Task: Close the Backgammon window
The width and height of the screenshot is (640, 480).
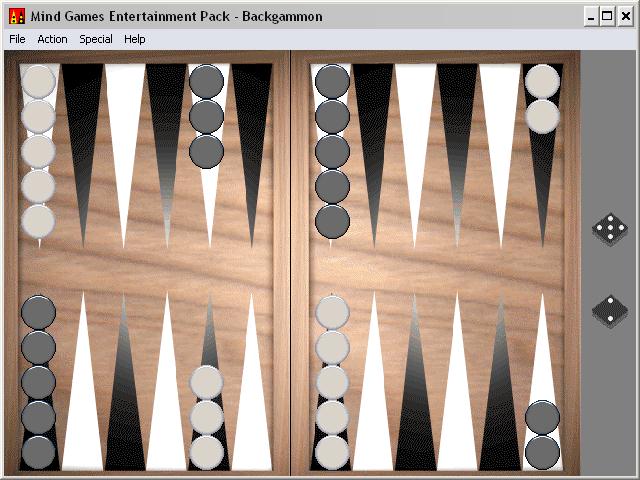Action: click(625, 17)
